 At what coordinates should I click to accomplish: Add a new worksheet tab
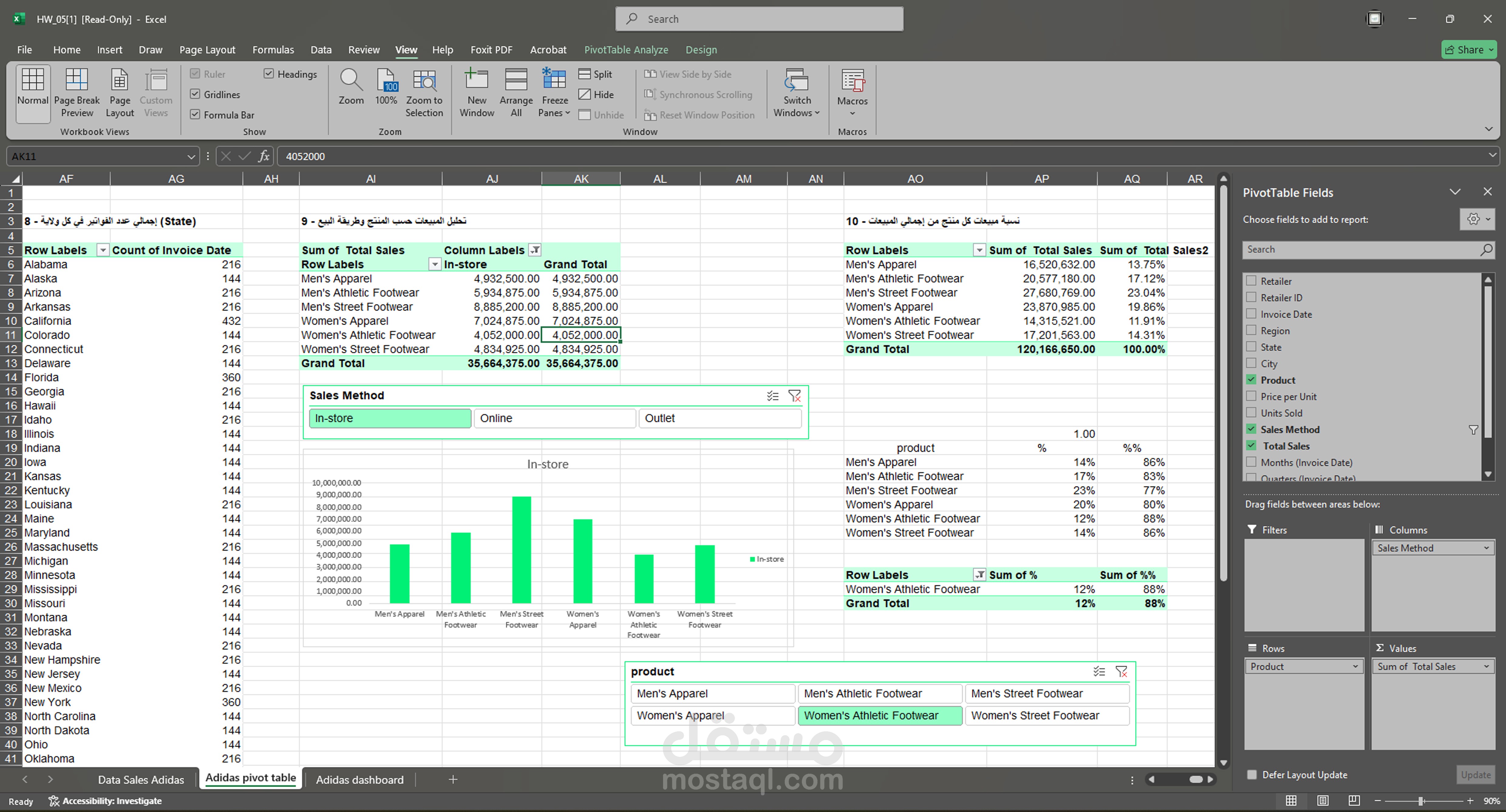453,779
